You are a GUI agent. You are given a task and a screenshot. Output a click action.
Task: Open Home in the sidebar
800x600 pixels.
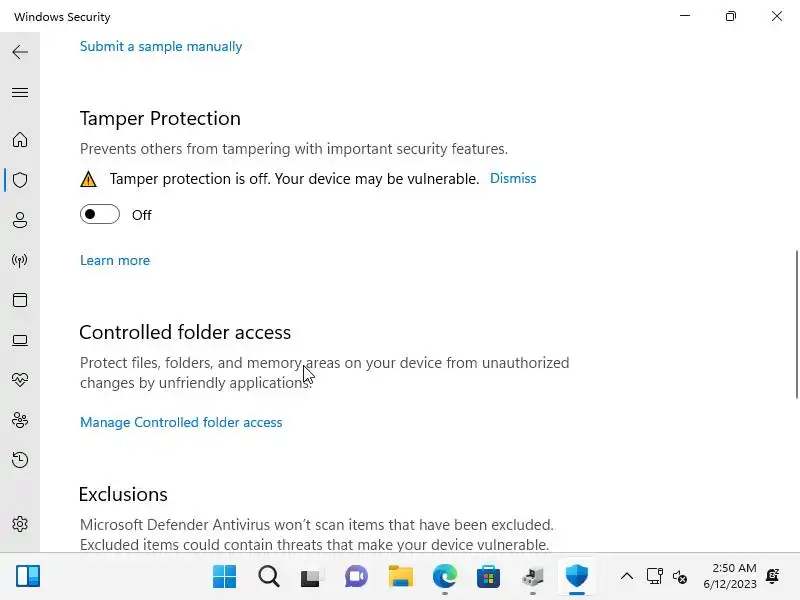(20, 140)
